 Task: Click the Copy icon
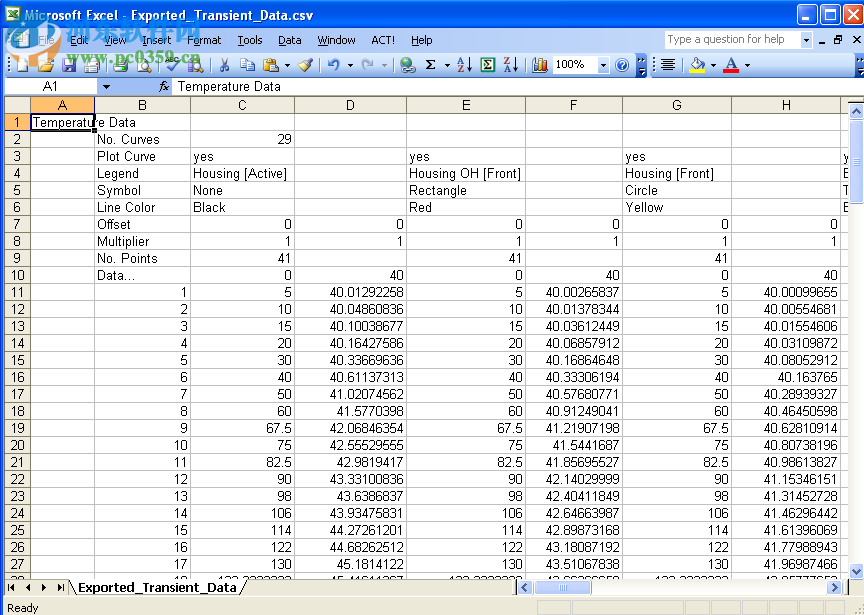247,65
